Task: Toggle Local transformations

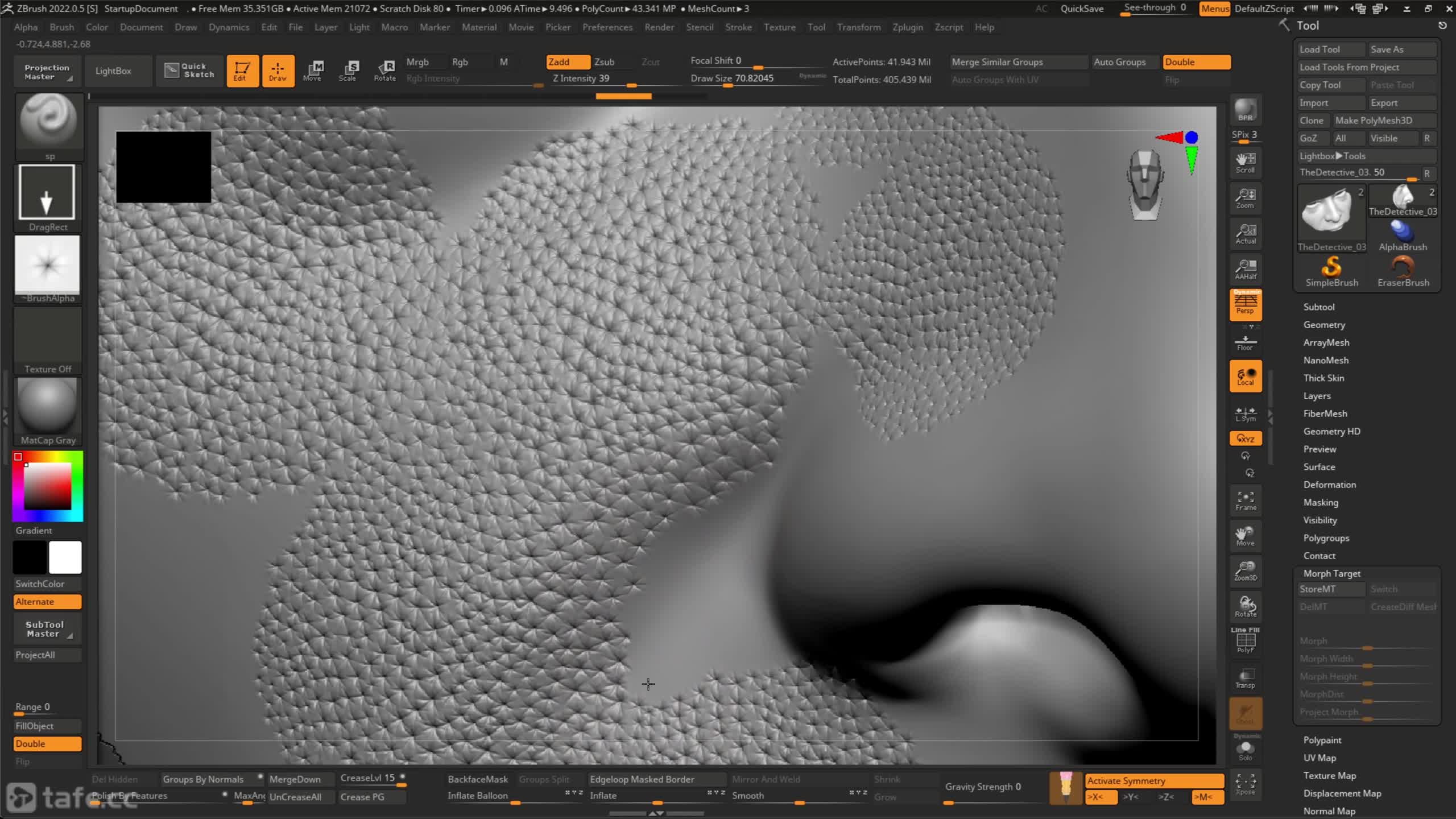Action: point(1246,376)
